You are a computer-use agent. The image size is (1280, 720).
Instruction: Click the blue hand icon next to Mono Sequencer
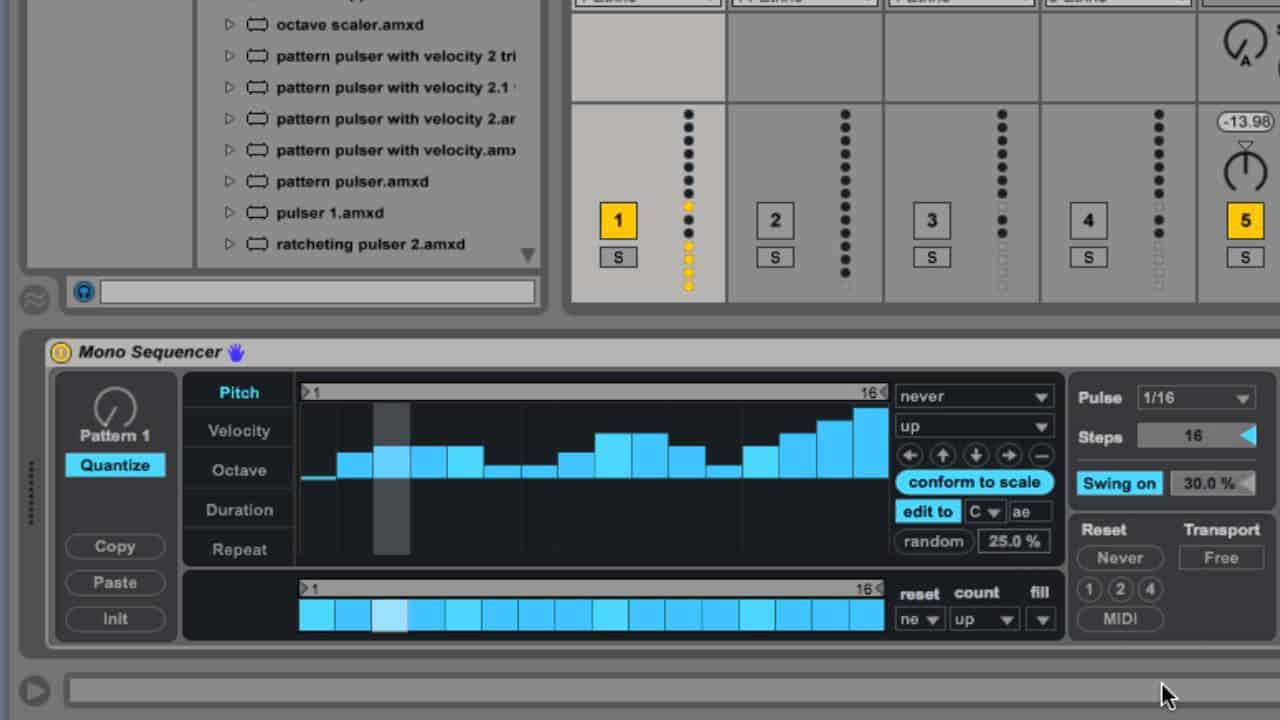click(x=236, y=352)
